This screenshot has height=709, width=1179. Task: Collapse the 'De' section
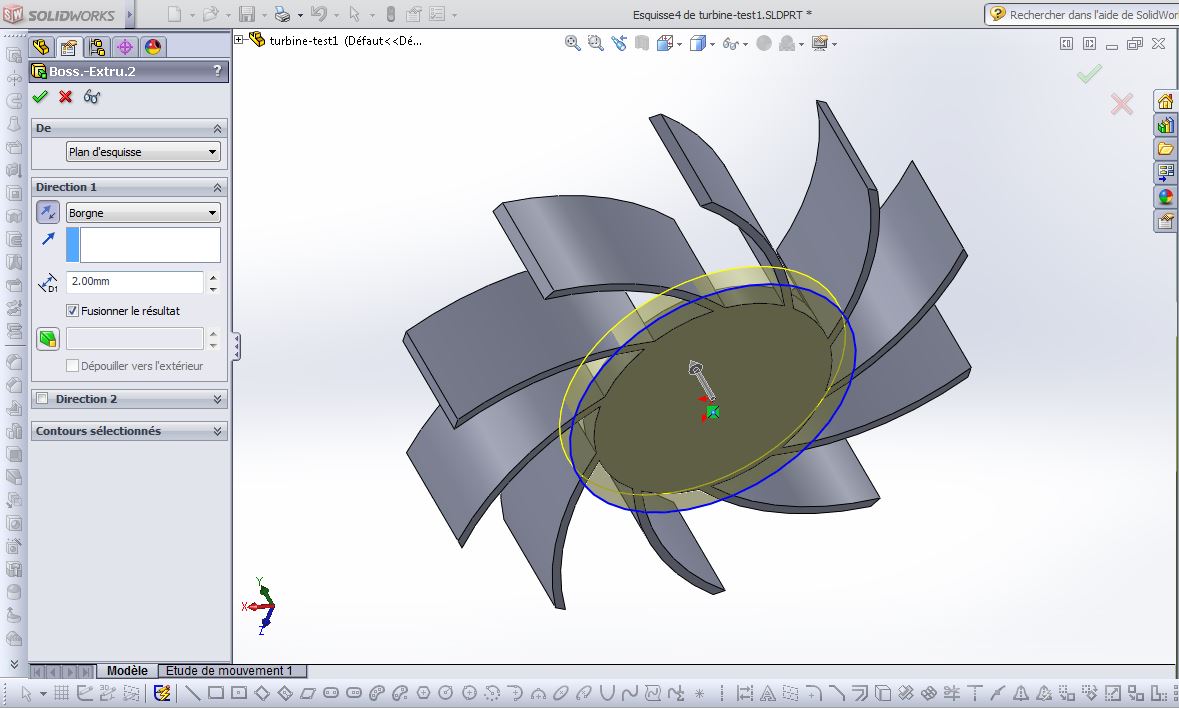point(217,129)
